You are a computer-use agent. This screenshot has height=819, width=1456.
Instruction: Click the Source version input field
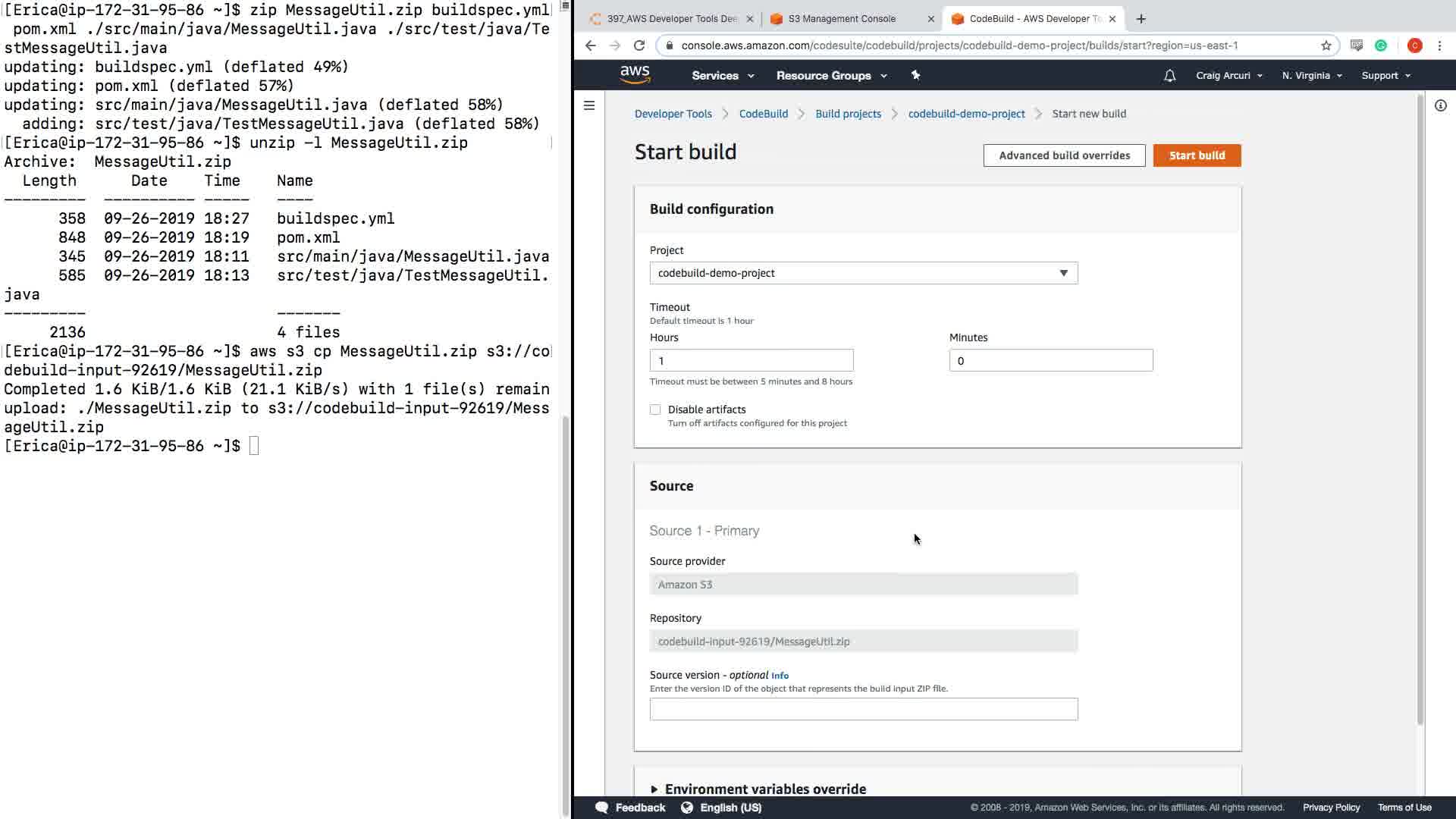863,709
